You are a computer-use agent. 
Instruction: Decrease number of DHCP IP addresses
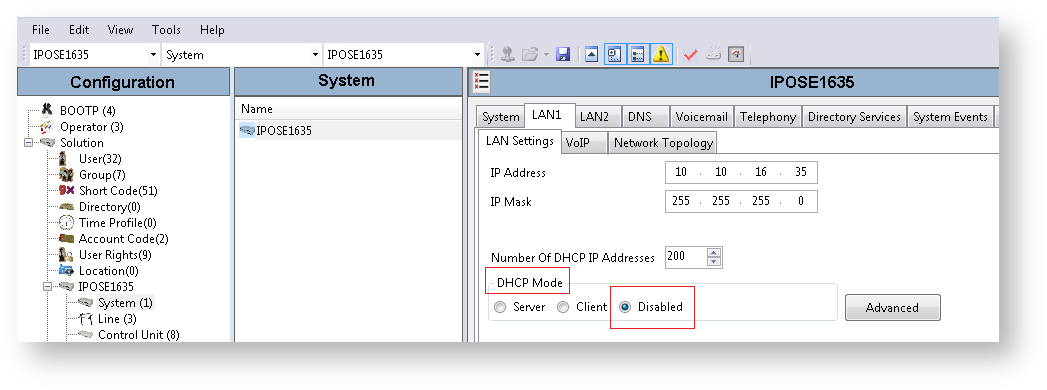(x=714, y=262)
